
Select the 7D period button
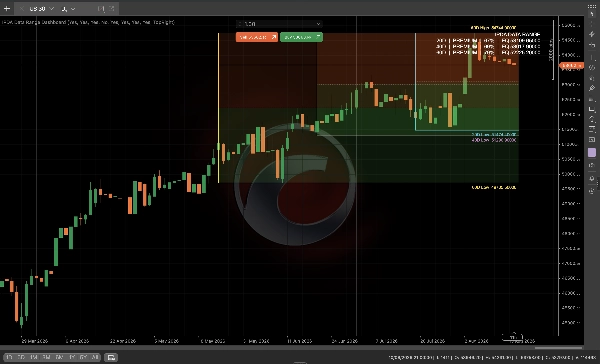tap(21, 357)
